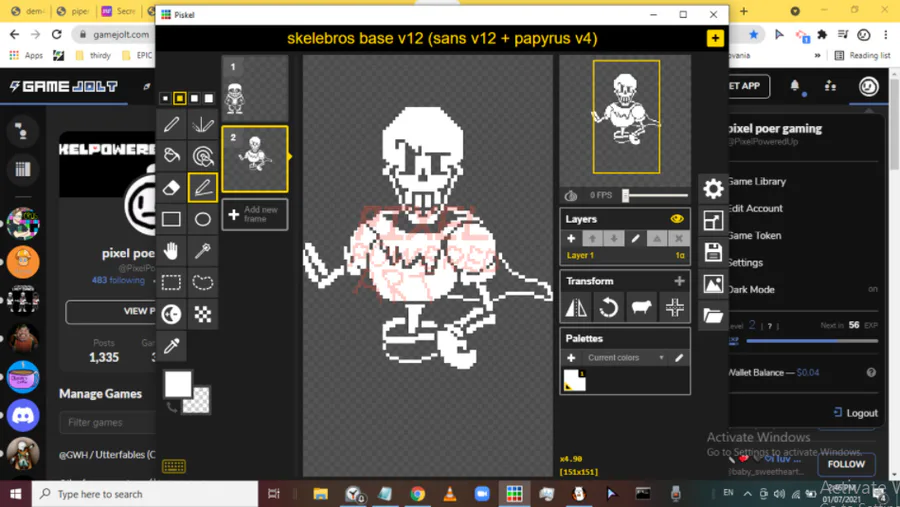Click the FPS slider handle
Image resolution: width=900 pixels, height=507 pixels.
pyautogui.click(x=626, y=195)
